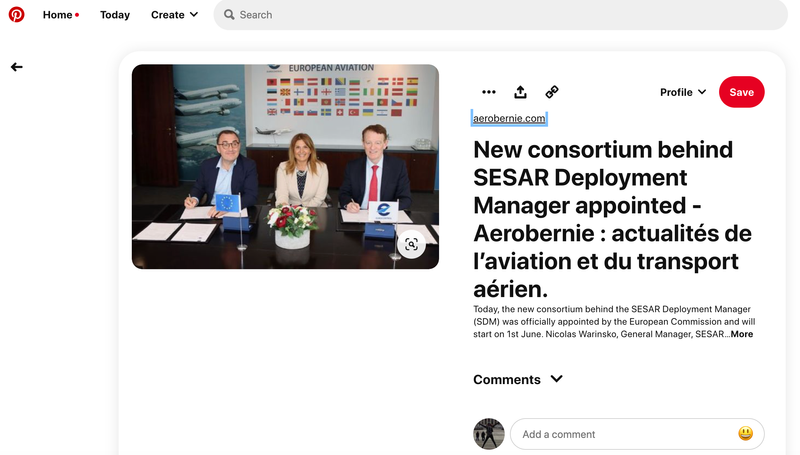Go back using the left arrow

click(17, 67)
